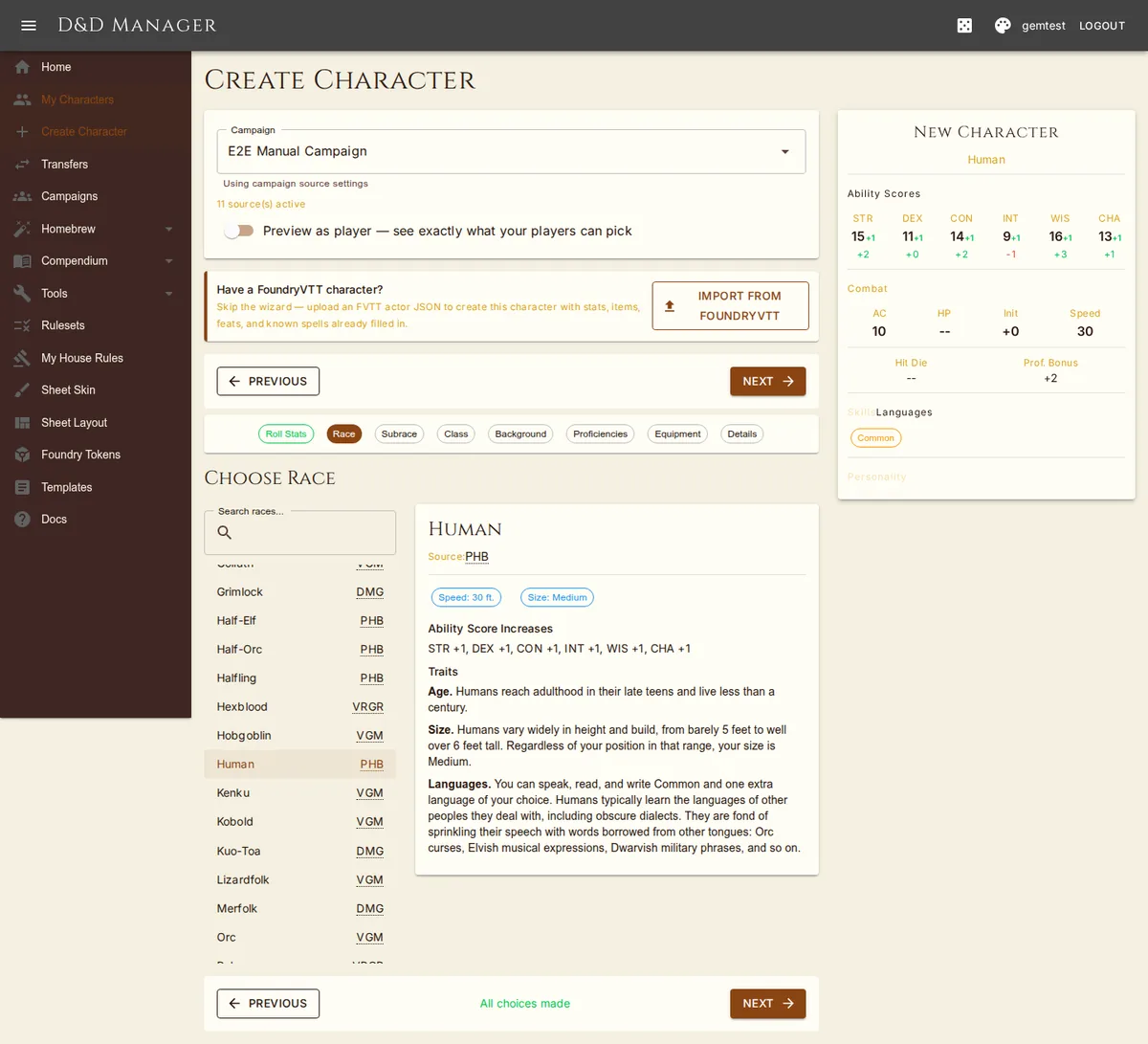This screenshot has height=1044, width=1148.
Task: Toggle Preview as player switch
Action: click(238, 231)
